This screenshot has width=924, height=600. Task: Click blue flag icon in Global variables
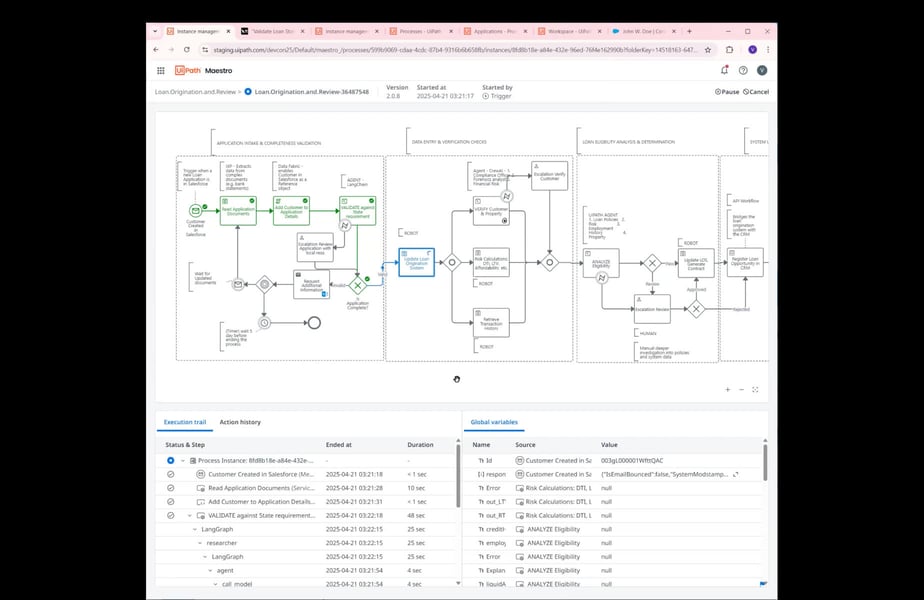(763, 583)
